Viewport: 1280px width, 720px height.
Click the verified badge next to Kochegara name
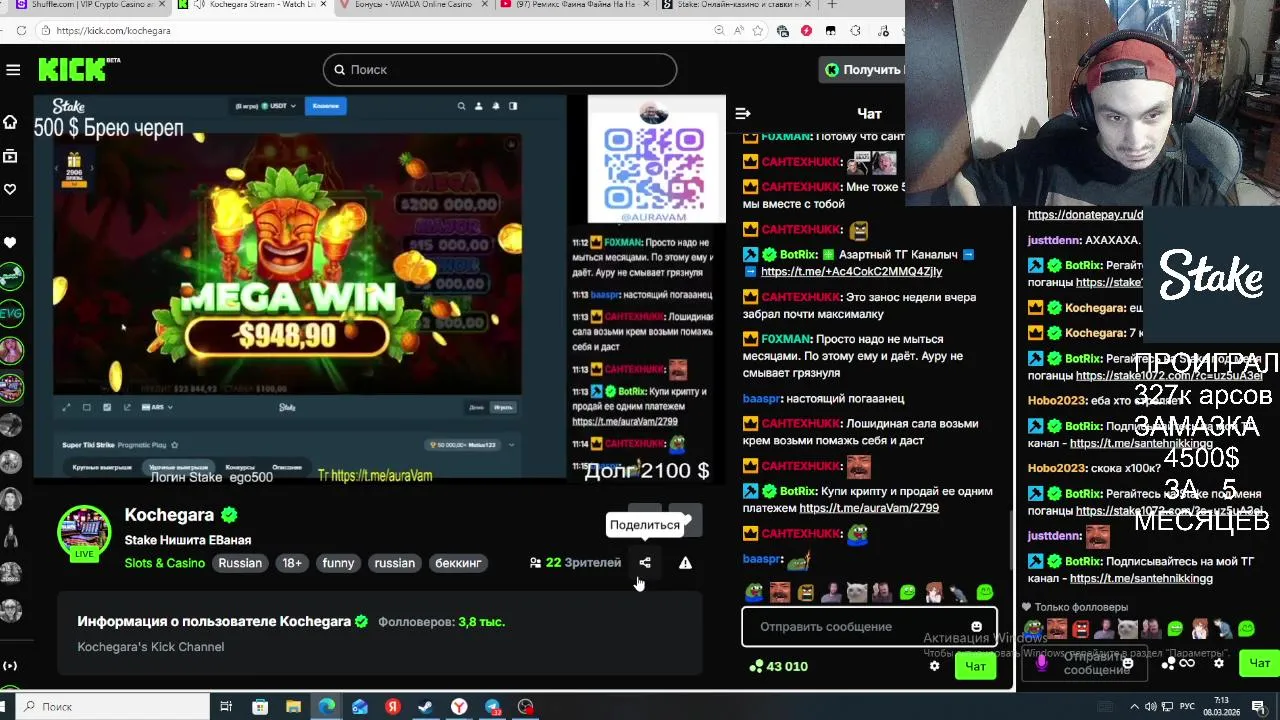229,515
